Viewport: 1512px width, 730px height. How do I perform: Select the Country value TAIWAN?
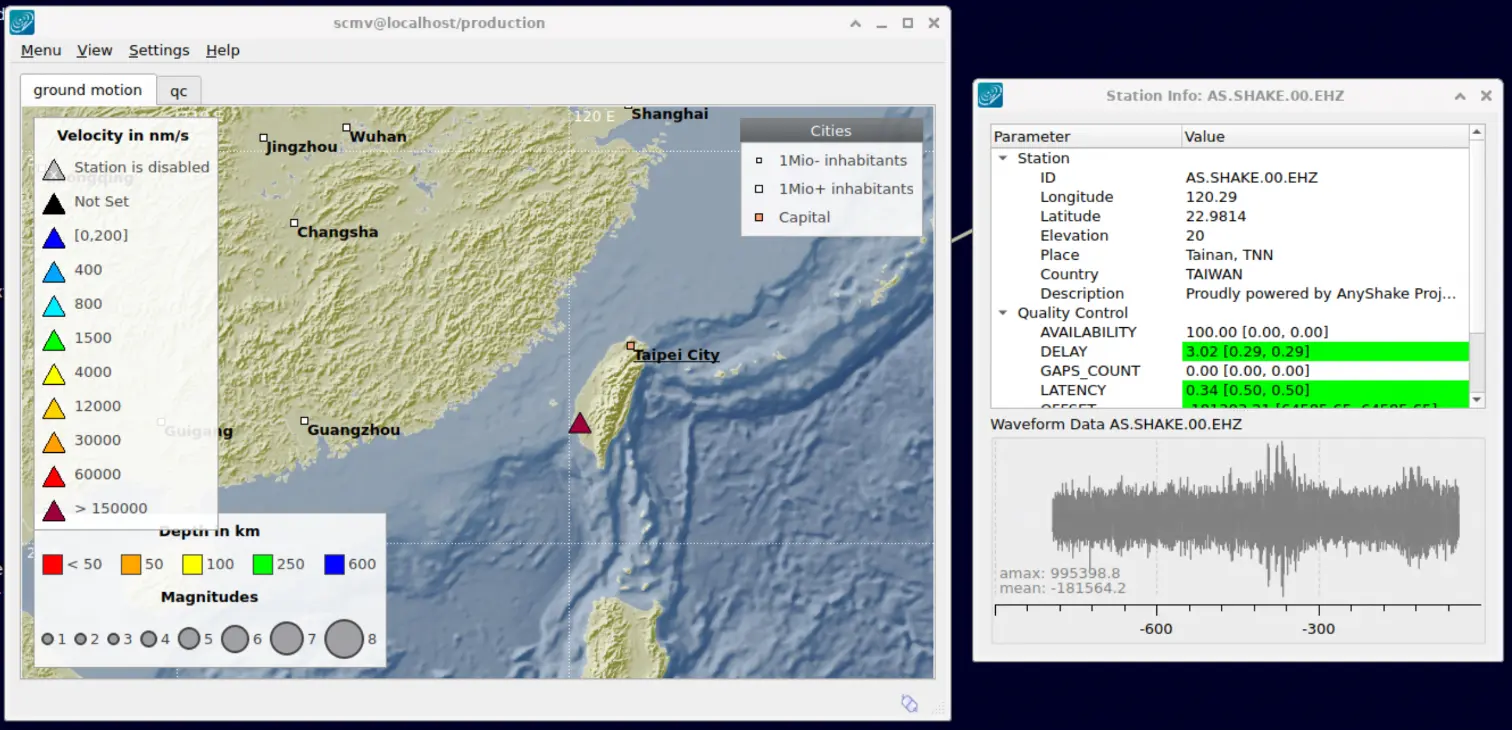(x=1214, y=274)
